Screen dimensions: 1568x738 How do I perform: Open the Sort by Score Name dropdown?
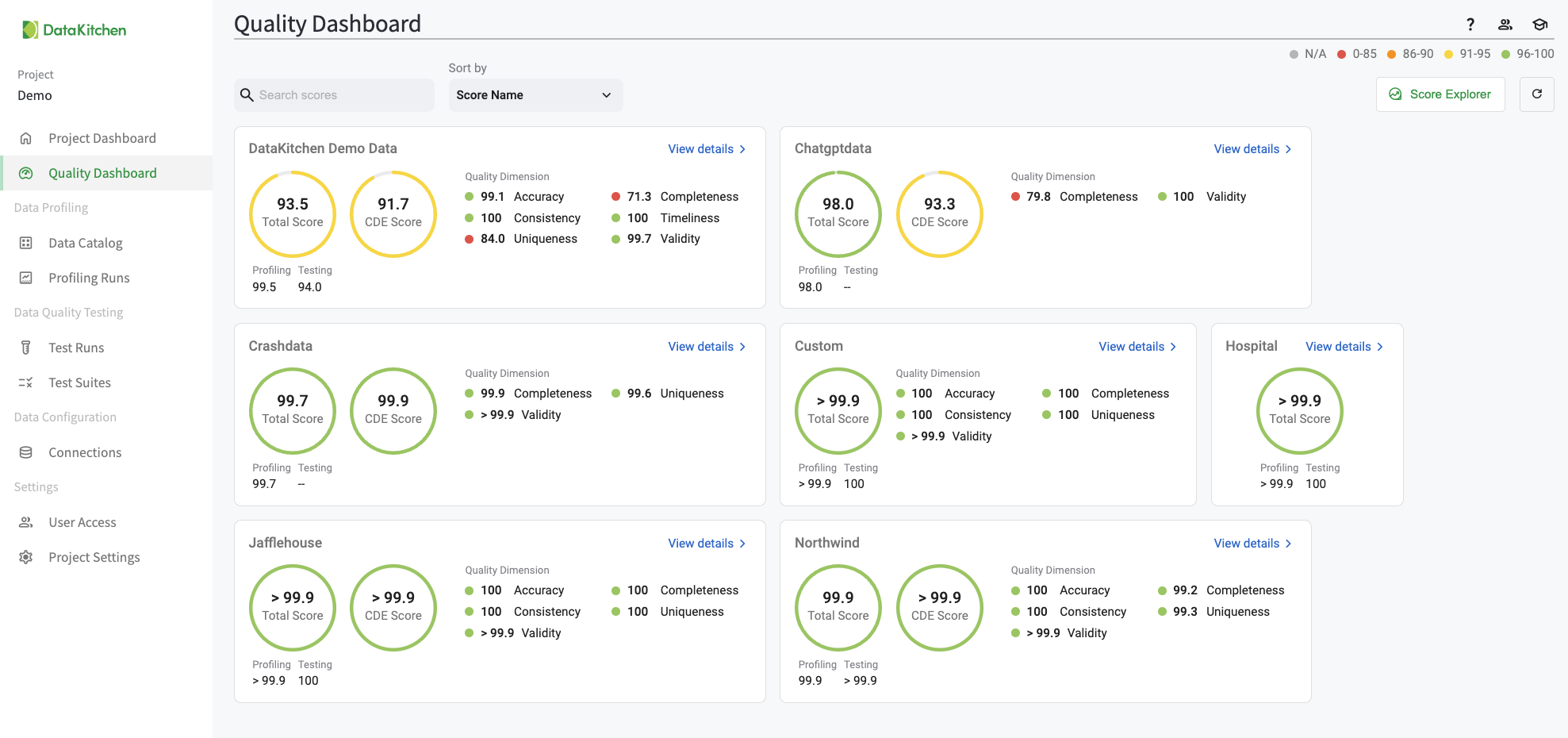coord(535,95)
